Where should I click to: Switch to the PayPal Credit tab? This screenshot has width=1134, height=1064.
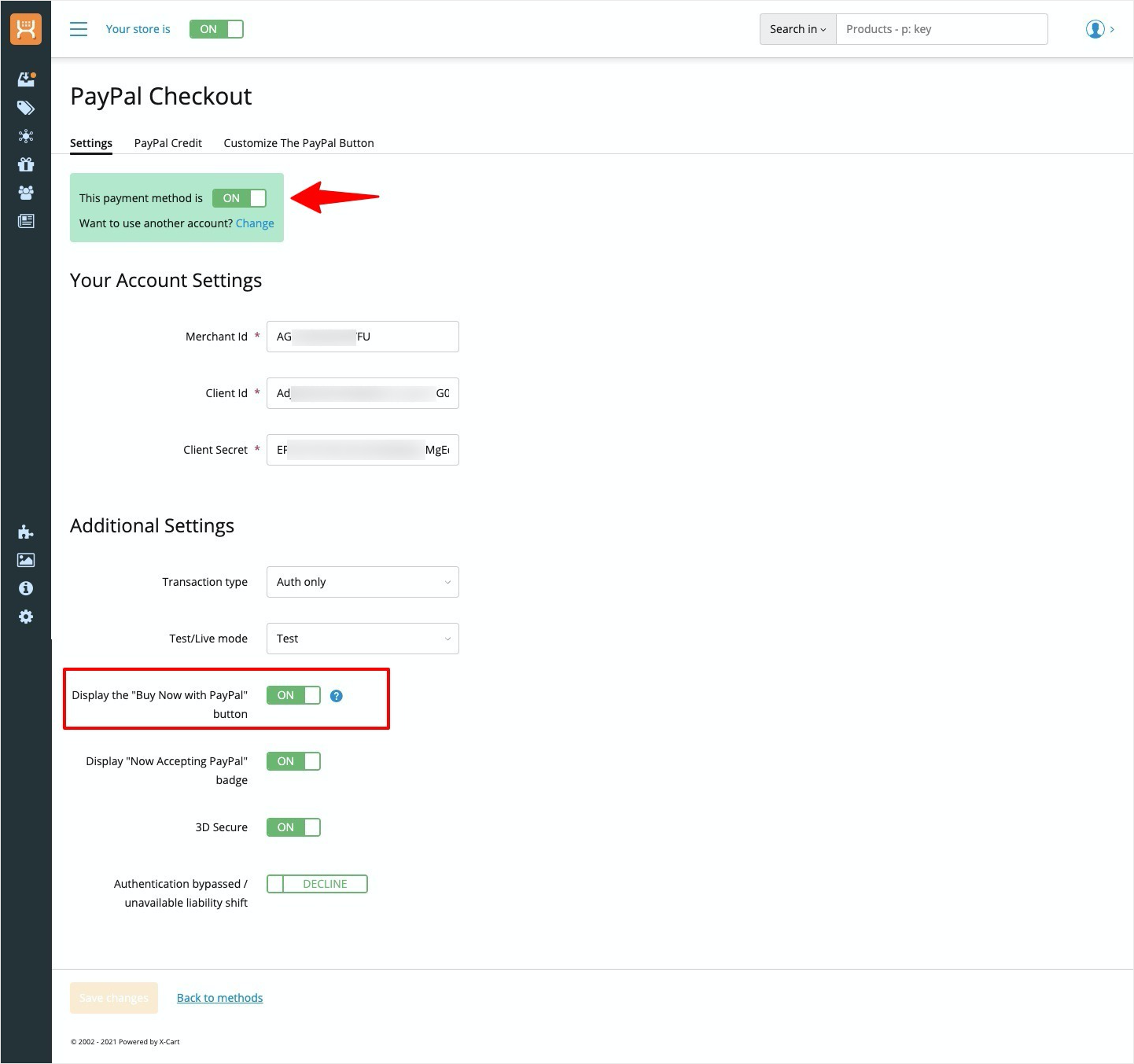click(x=168, y=143)
